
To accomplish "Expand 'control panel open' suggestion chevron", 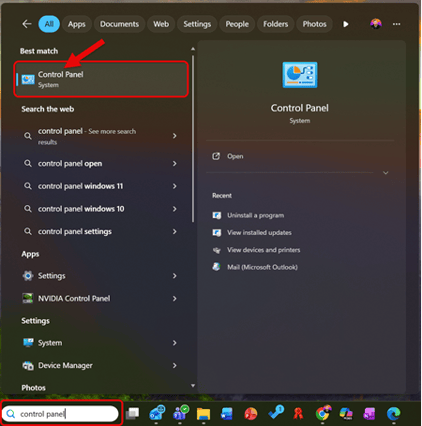I will point(175,163).
